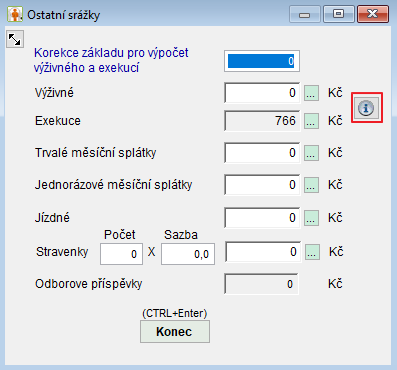Open the ellipsis button beside Stravenky total
This screenshot has width=397, height=370.
tap(312, 252)
